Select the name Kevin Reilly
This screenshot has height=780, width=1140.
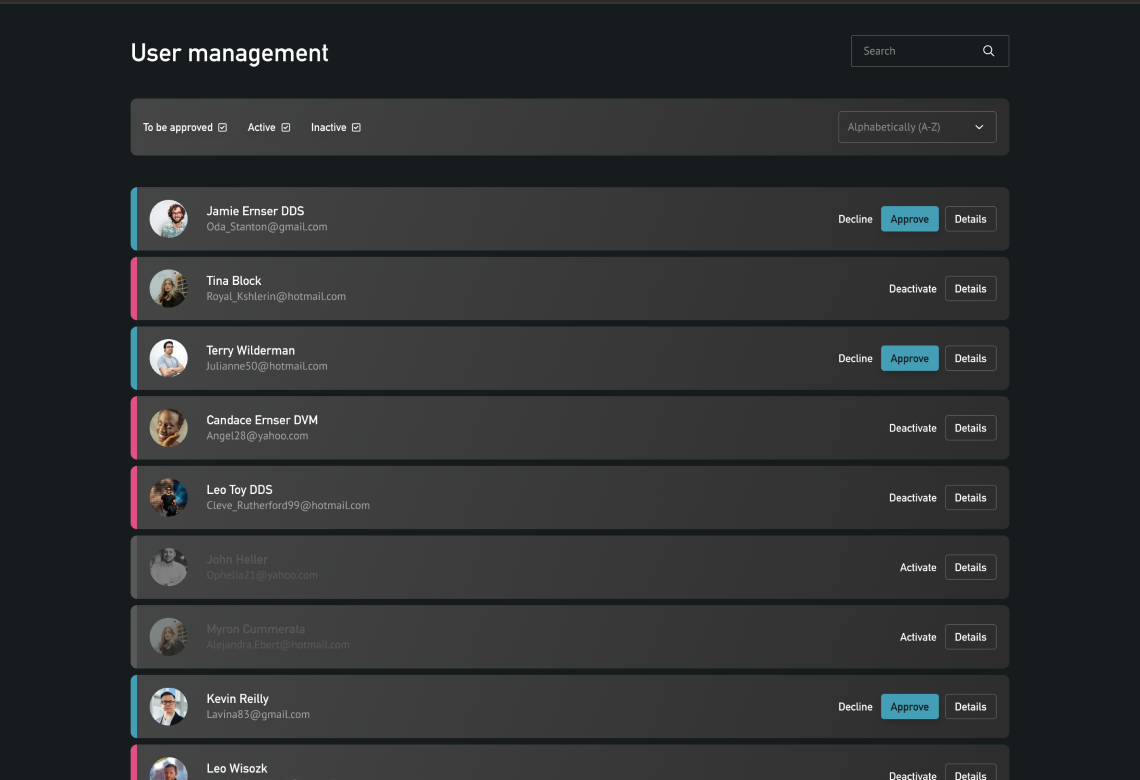coord(238,699)
